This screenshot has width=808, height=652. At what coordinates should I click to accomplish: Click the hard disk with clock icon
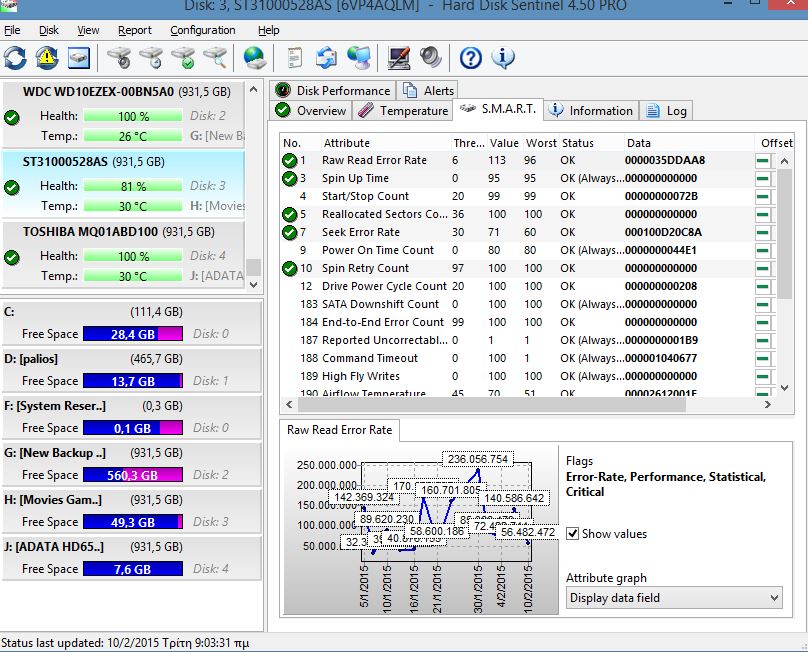tap(152, 57)
